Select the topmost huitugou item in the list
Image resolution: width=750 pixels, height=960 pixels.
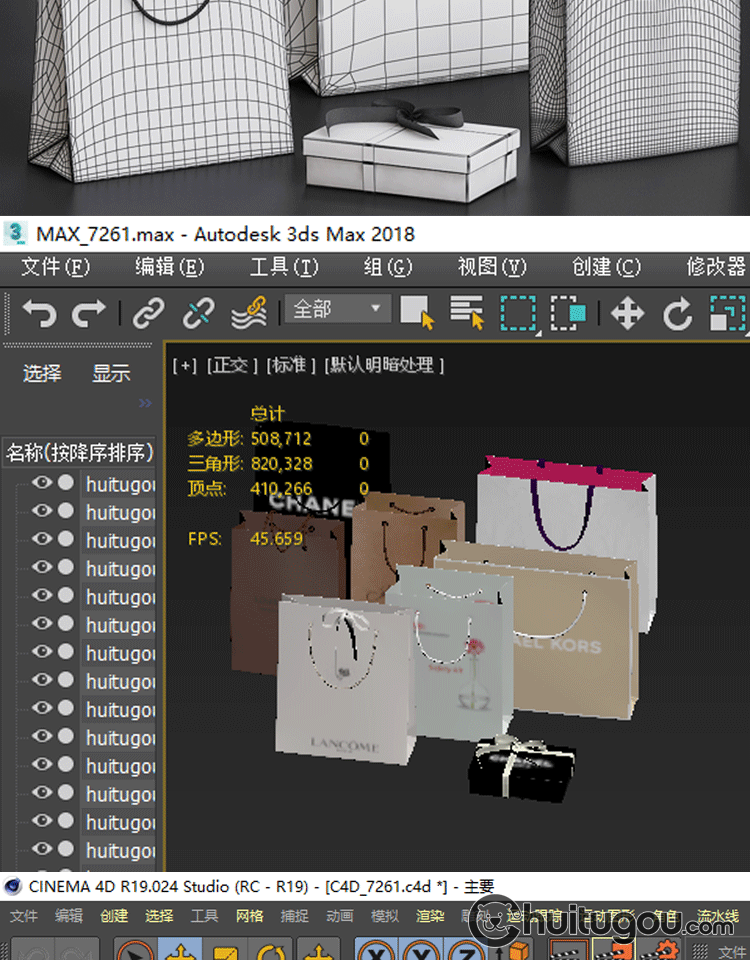pos(119,484)
